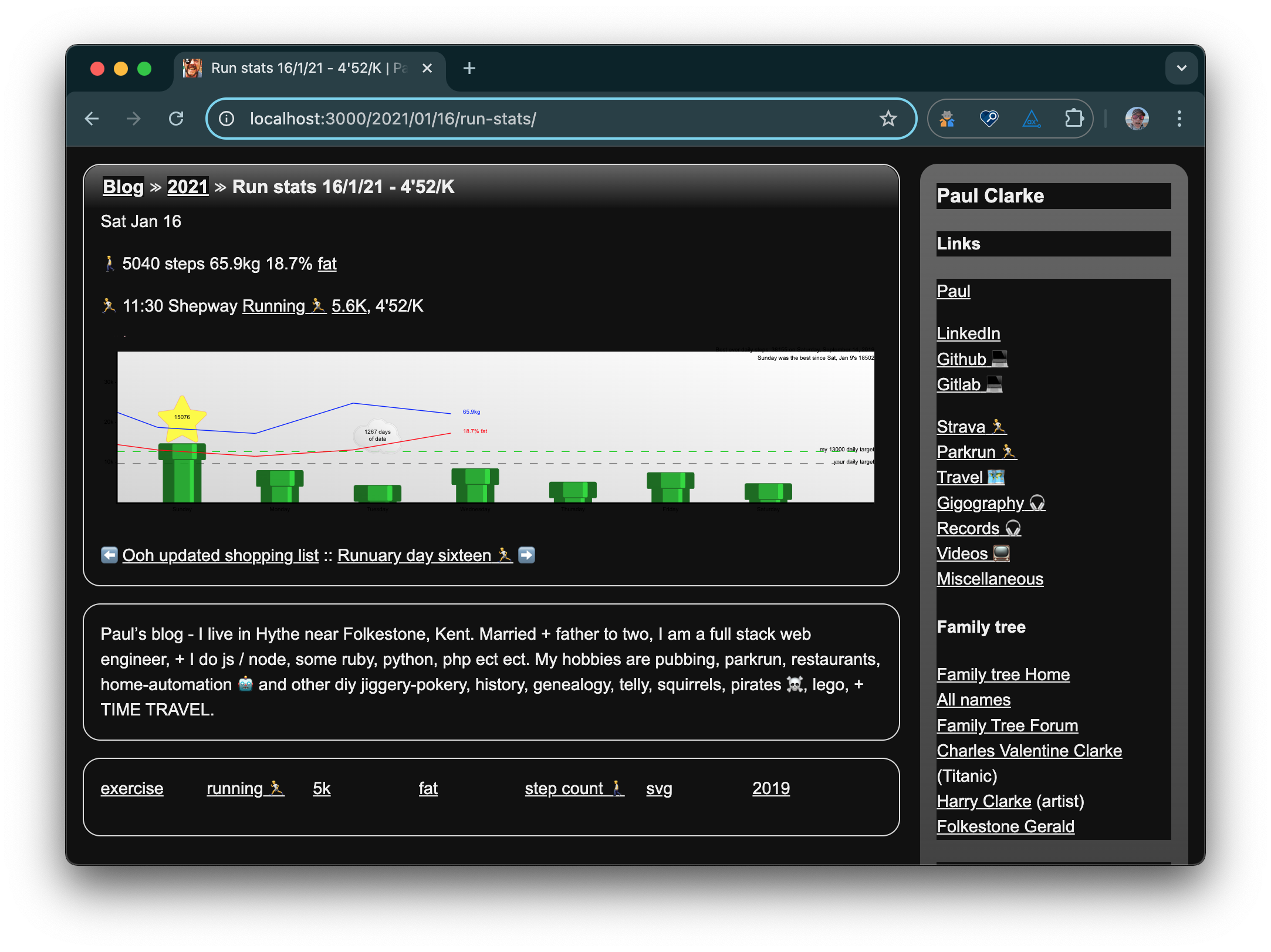1271x952 pixels.
Task: Reload the current page
Action: point(176,119)
